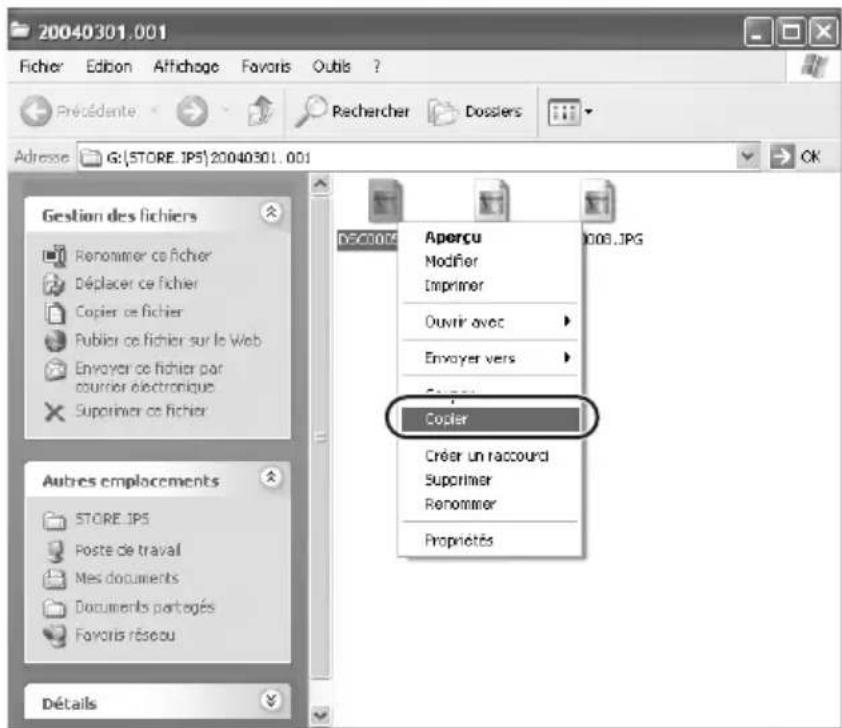The height and width of the screenshot is (728, 842).
Task: Click Déplacer ce fichier icon
Action: [54, 285]
